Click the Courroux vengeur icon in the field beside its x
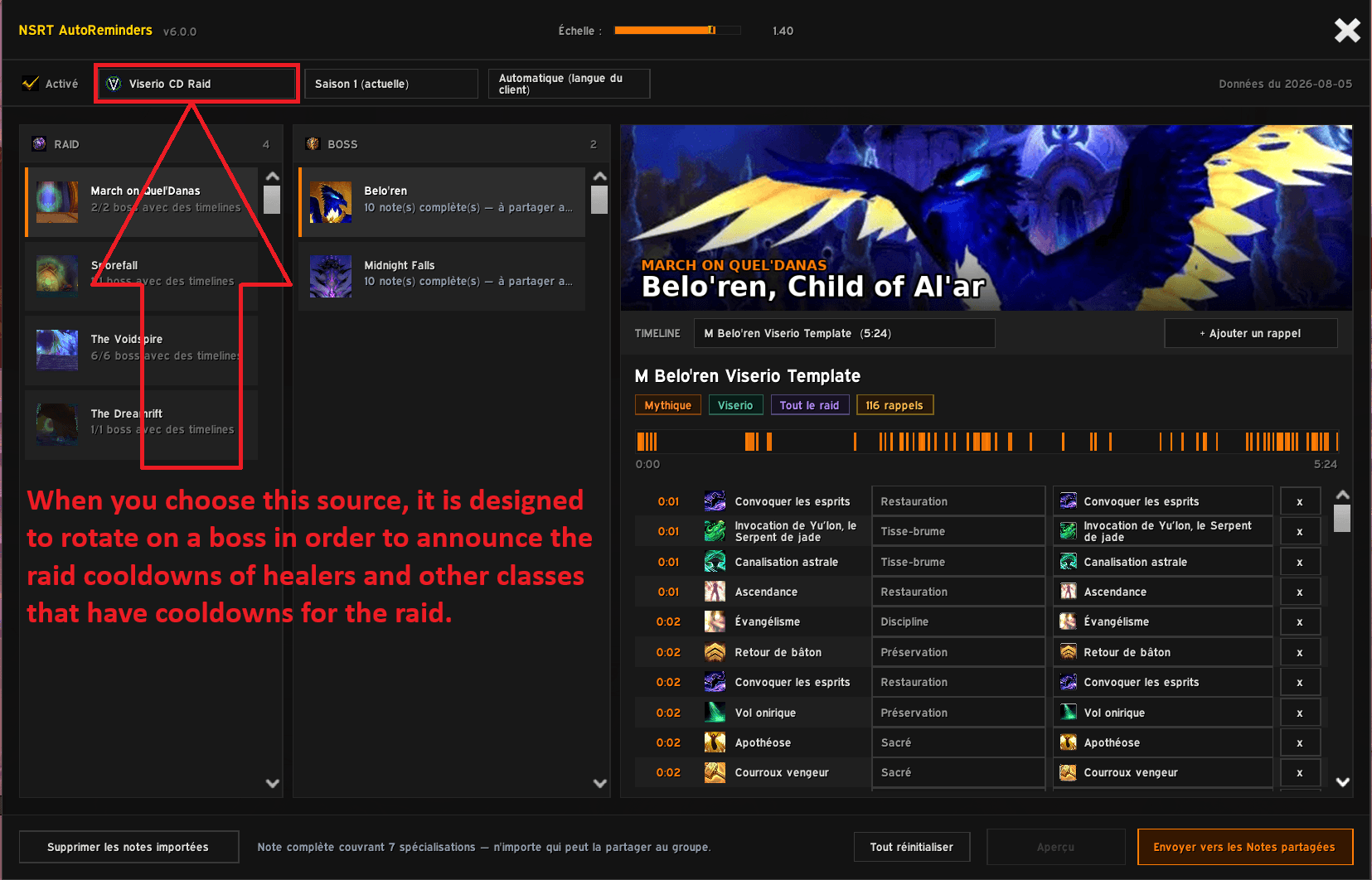Viewport: 1372px width, 880px height. point(1069,772)
